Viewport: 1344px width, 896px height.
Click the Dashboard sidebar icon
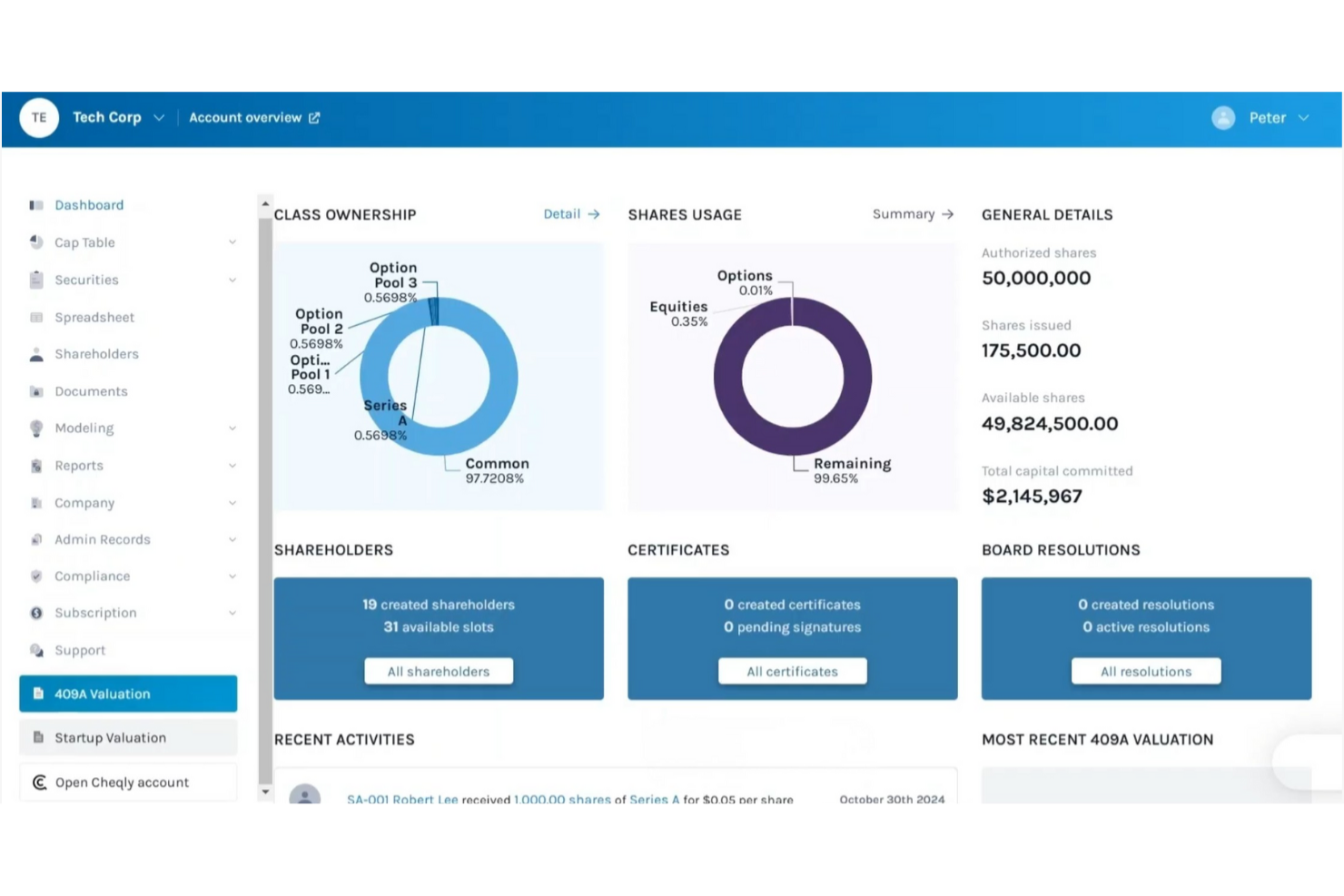tap(36, 205)
